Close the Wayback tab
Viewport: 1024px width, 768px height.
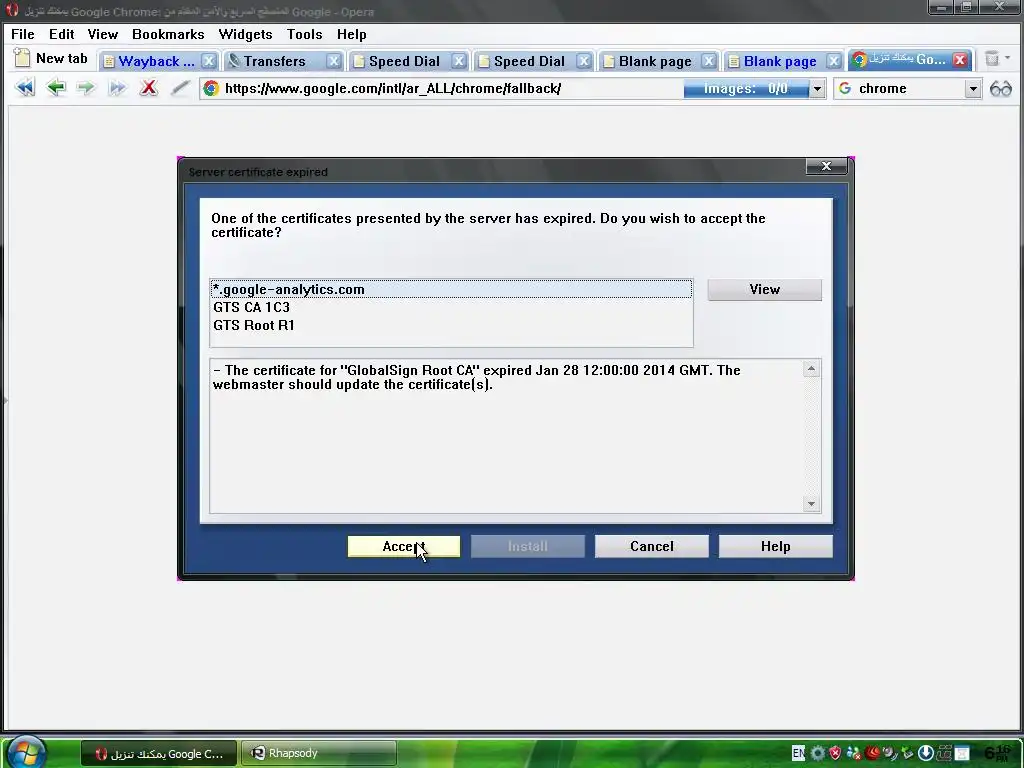[x=208, y=61]
